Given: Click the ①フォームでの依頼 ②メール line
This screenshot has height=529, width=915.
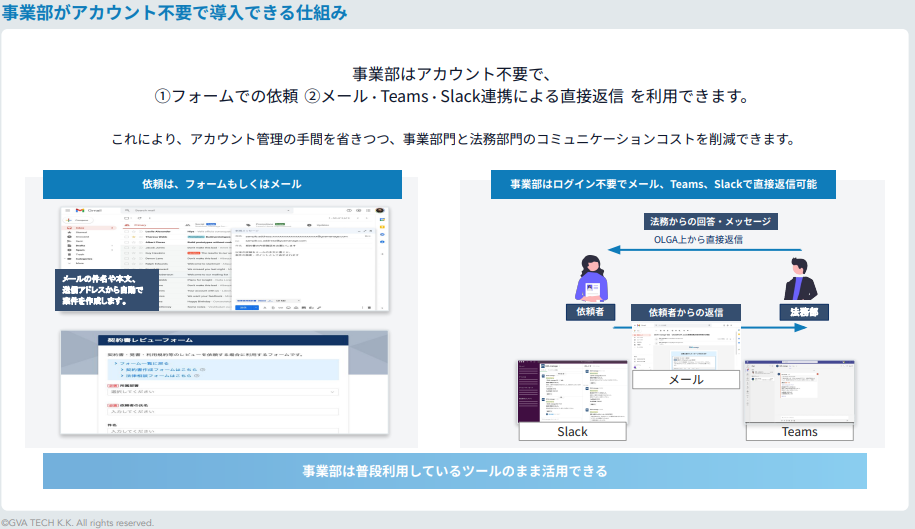Looking at the screenshot, I should (452, 96).
